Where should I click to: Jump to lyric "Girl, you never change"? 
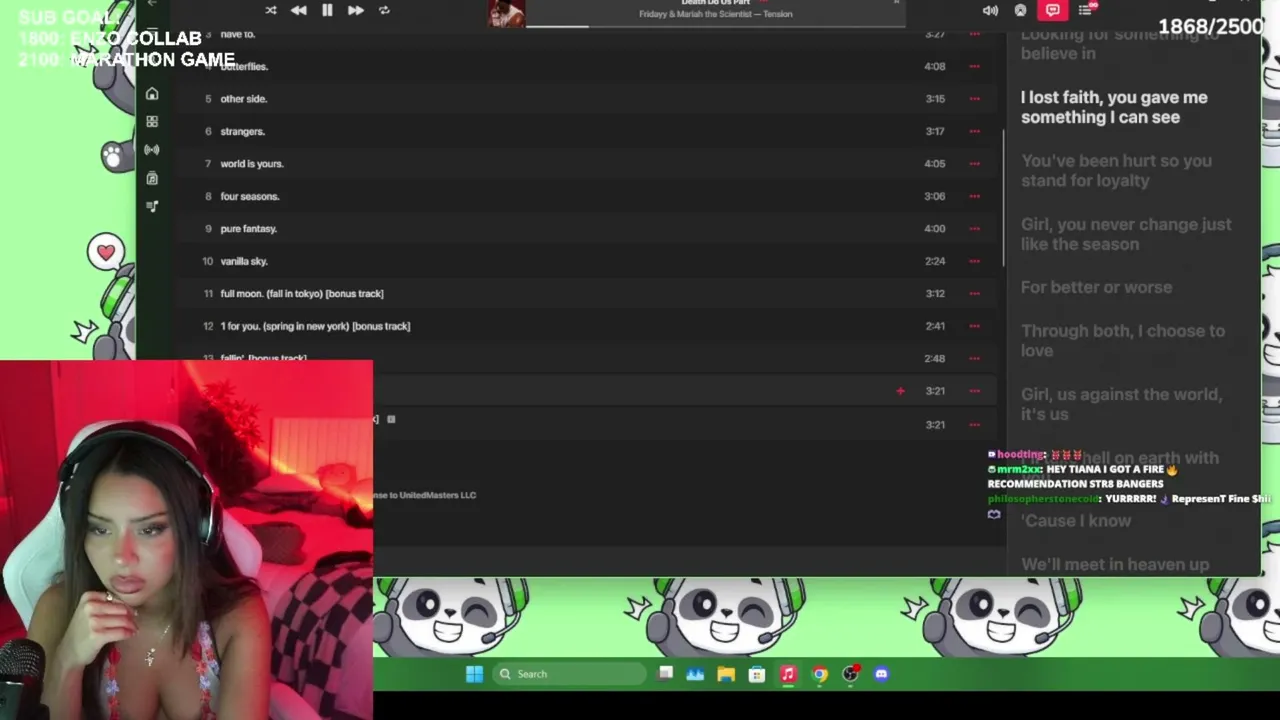click(1126, 234)
